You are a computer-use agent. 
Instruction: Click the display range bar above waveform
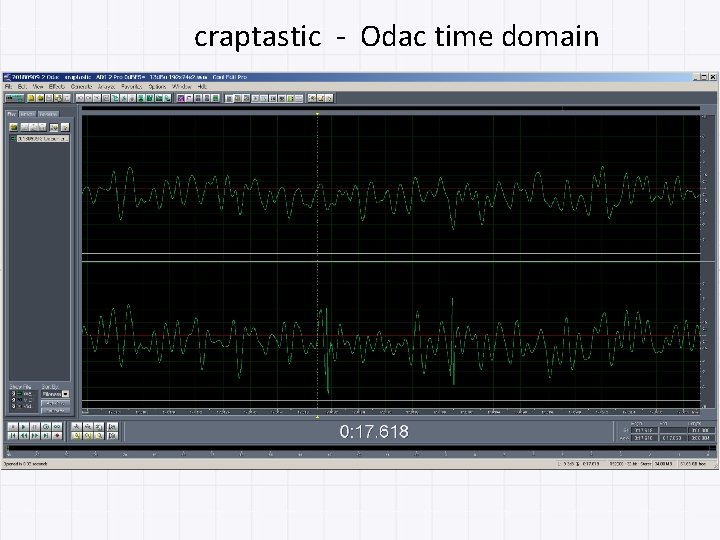pyautogui.click(x=391, y=108)
